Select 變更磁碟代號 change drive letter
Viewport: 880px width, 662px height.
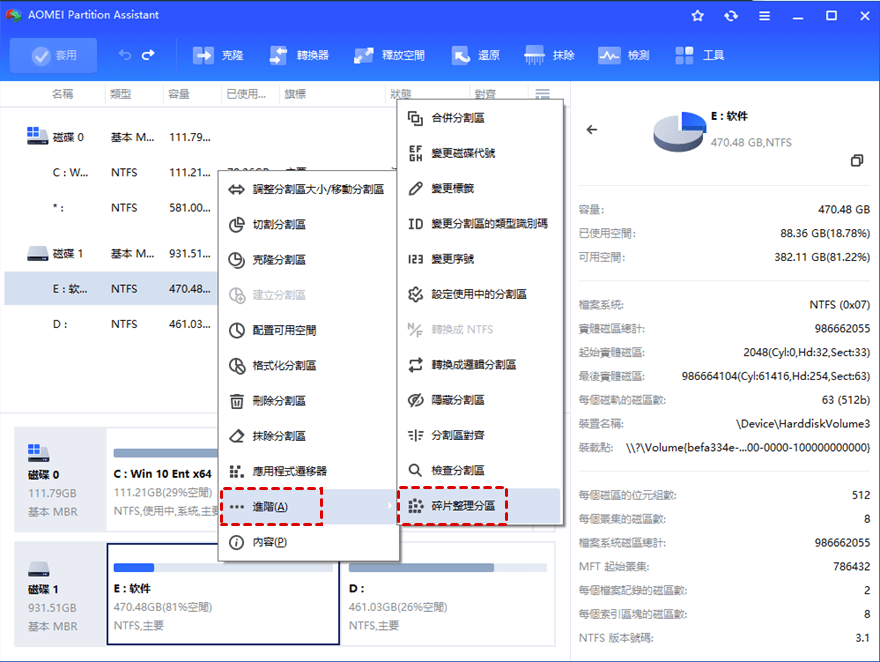coord(480,153)
